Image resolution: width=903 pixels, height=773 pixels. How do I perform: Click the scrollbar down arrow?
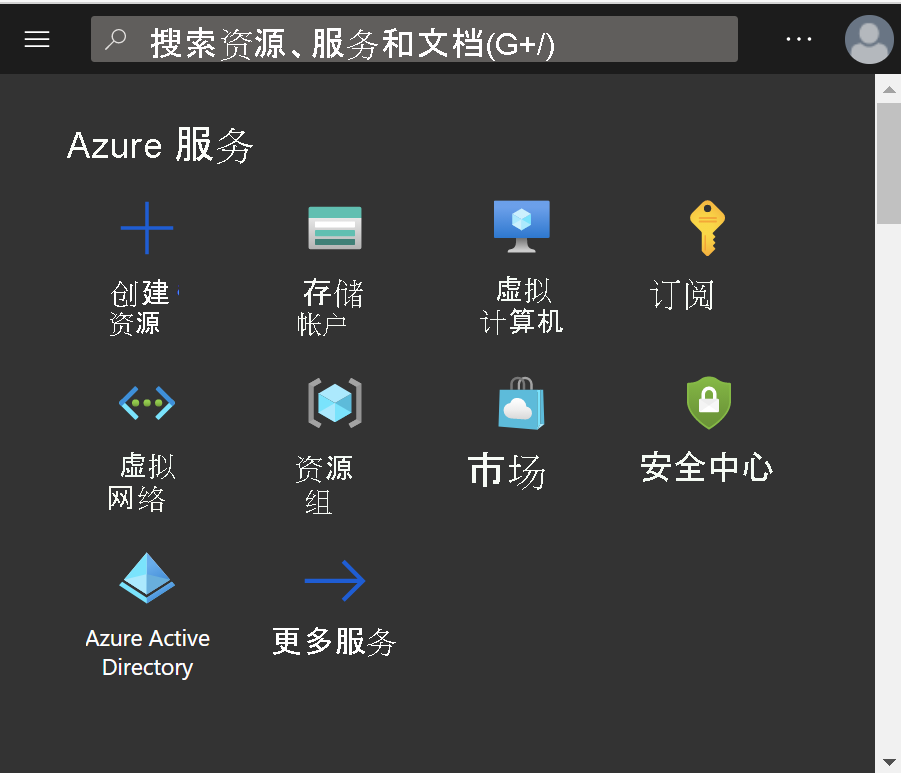pyautogui.click(x=889, y=761)
